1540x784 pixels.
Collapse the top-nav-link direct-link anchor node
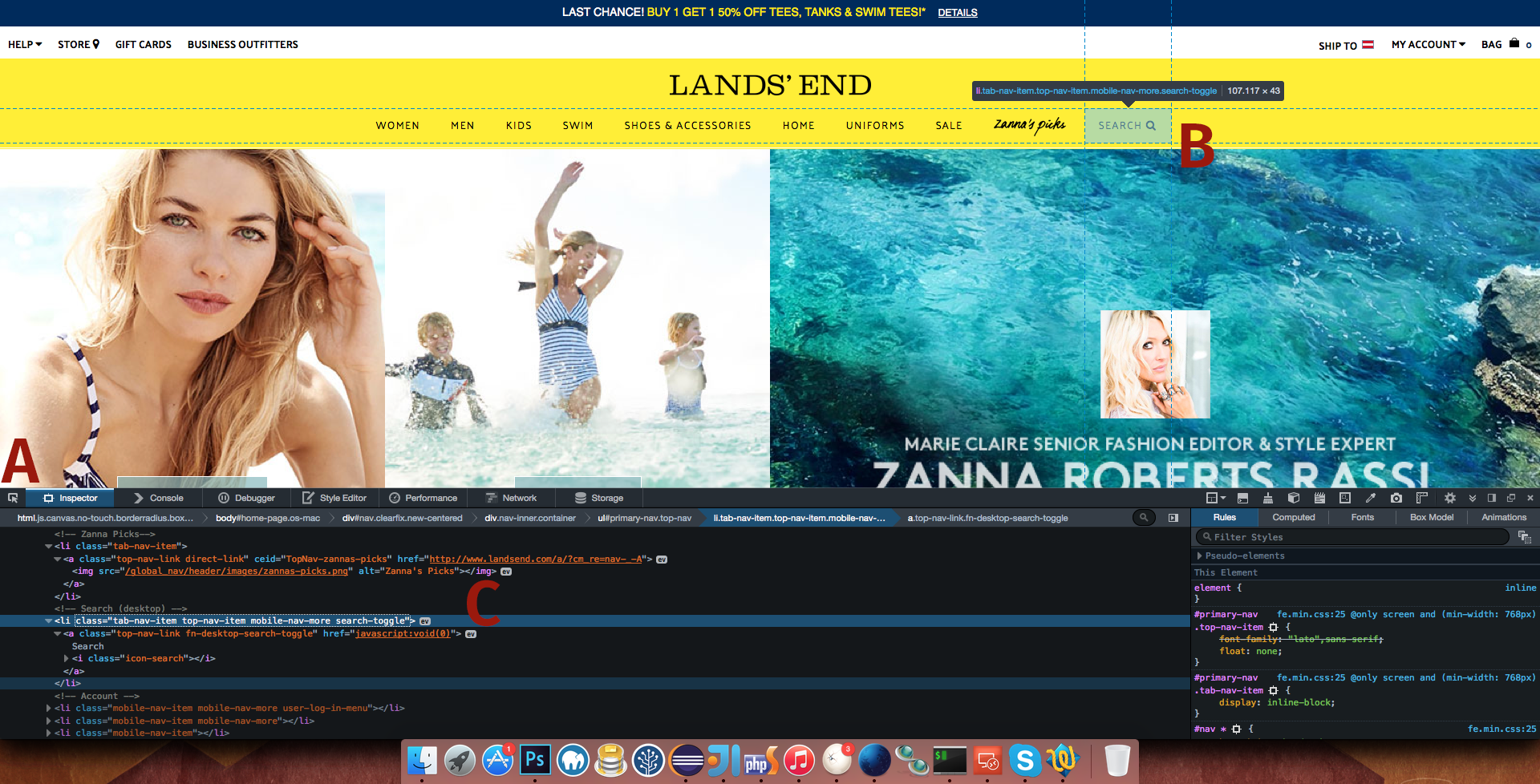[57, 560]
